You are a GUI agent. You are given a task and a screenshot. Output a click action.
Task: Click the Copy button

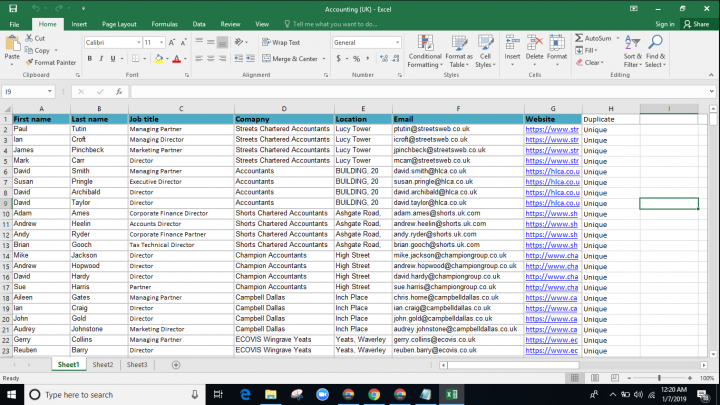coord(39,51)
